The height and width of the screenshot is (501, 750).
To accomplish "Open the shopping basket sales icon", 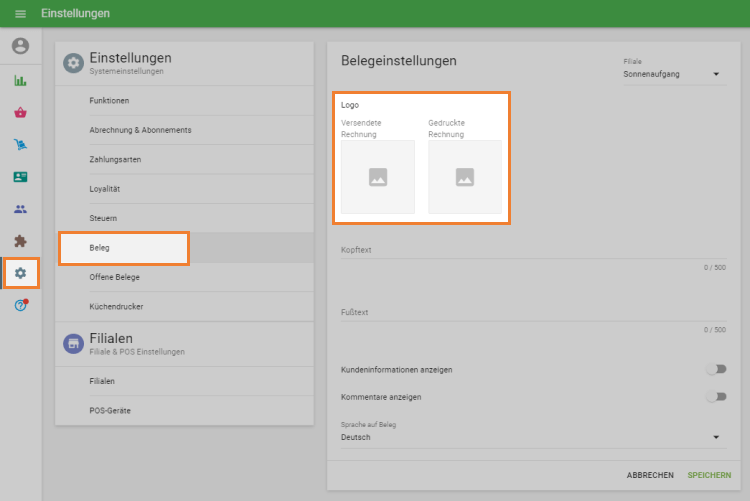I will 20,113.
